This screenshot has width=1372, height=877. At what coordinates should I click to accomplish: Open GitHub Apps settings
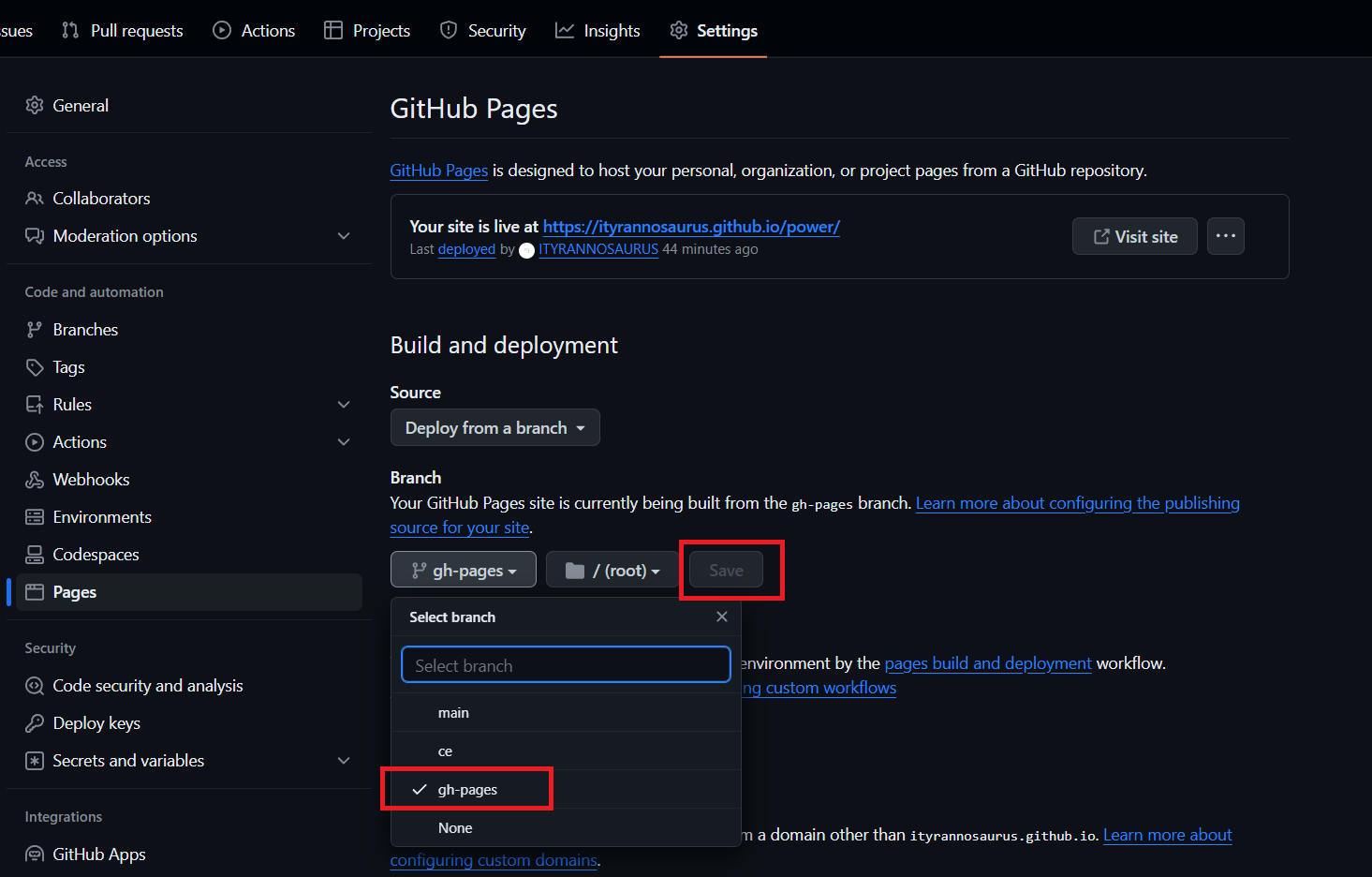tap(189, 855)
